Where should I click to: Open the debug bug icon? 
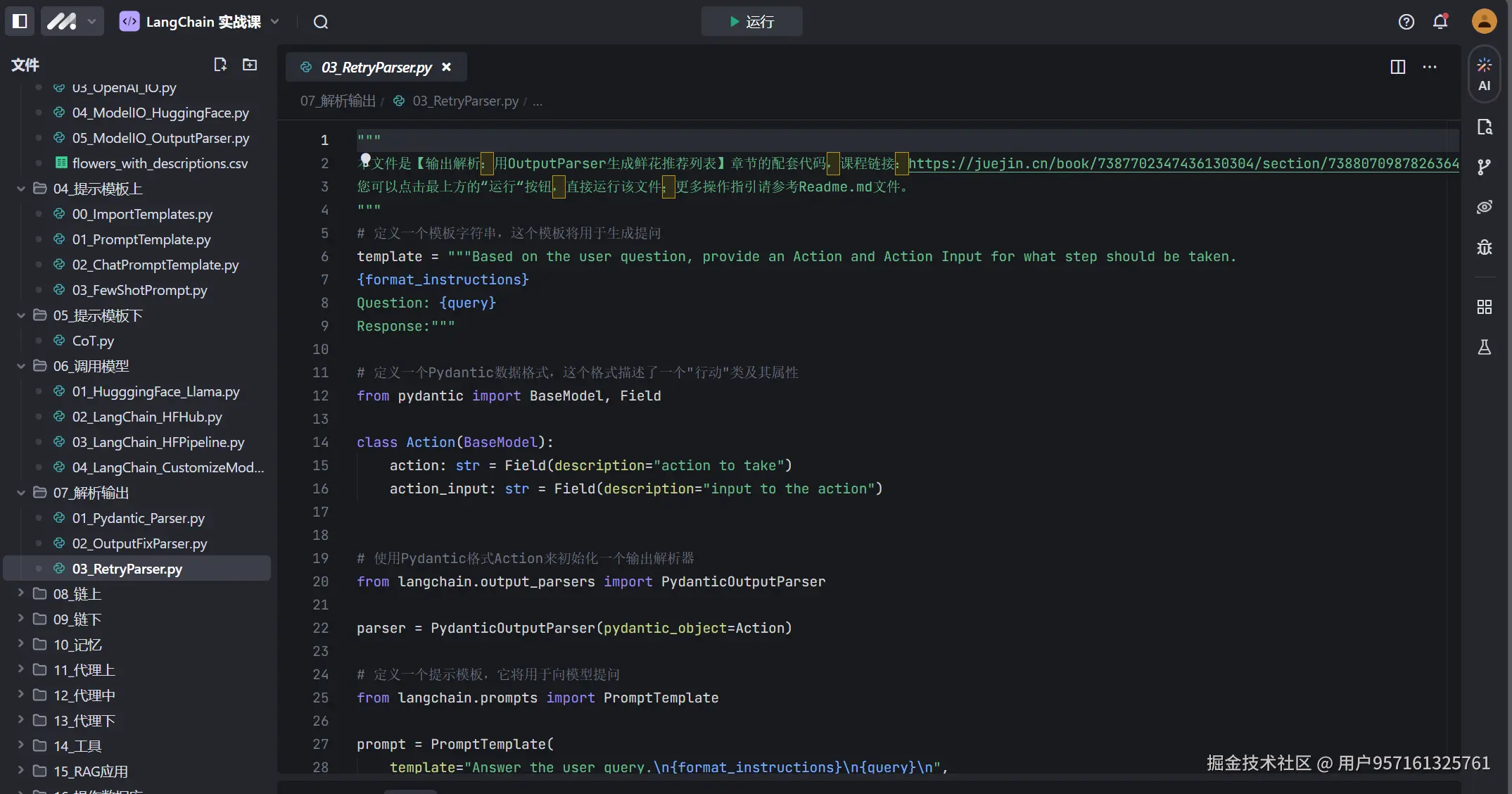coord(1484,247)
